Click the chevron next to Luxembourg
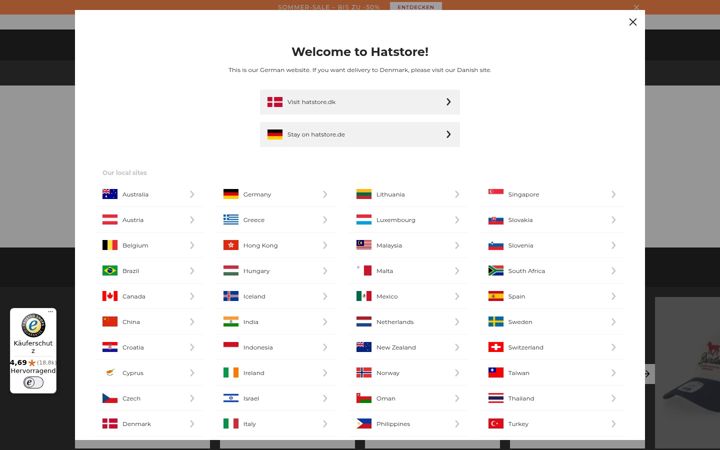 (x=457, y=220)
